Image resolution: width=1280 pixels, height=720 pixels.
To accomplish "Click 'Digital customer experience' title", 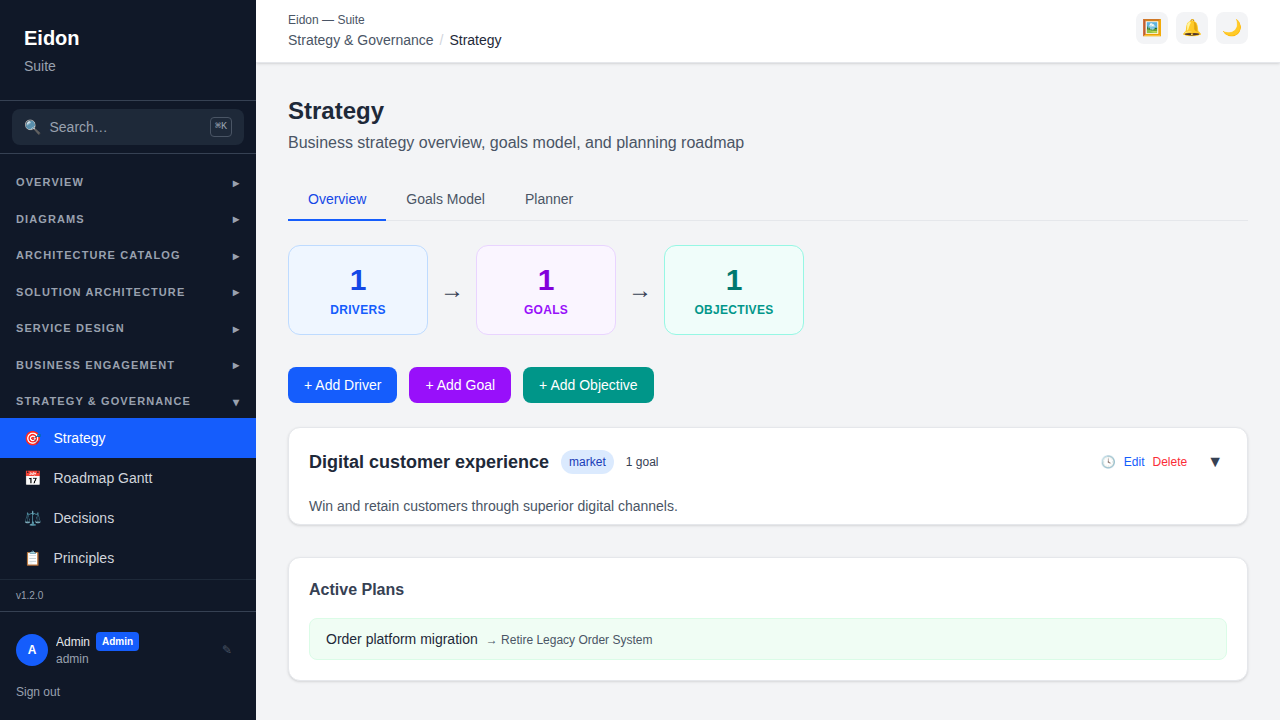I will 429,462.
